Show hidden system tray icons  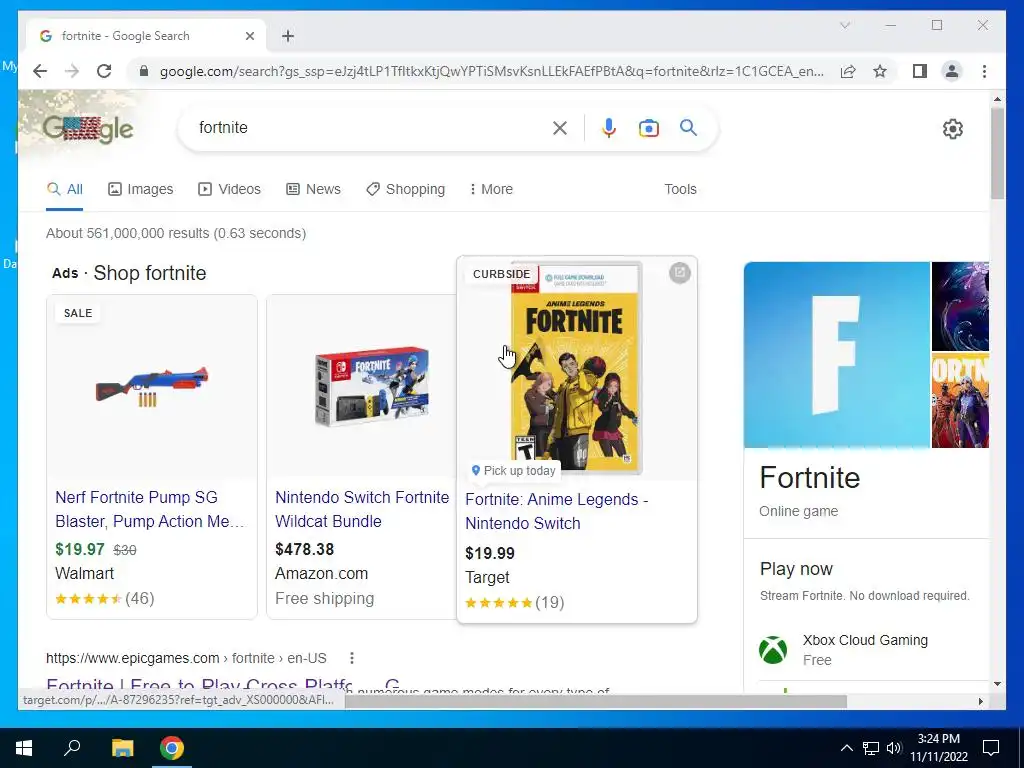pyautogui.click(x=846, y=748)
